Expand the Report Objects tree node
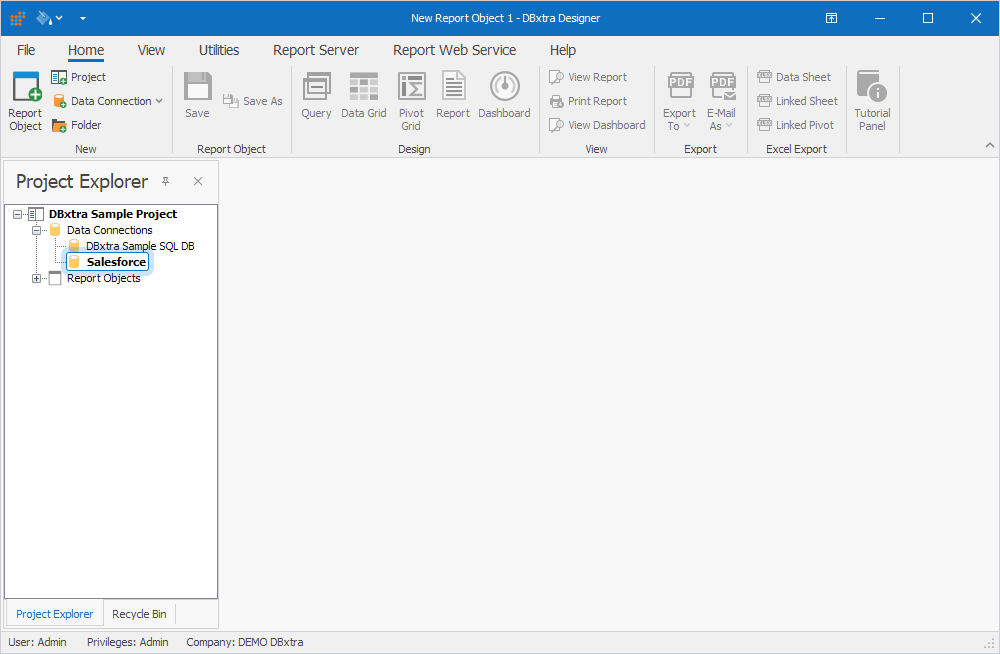 click(x=36, y=277)
